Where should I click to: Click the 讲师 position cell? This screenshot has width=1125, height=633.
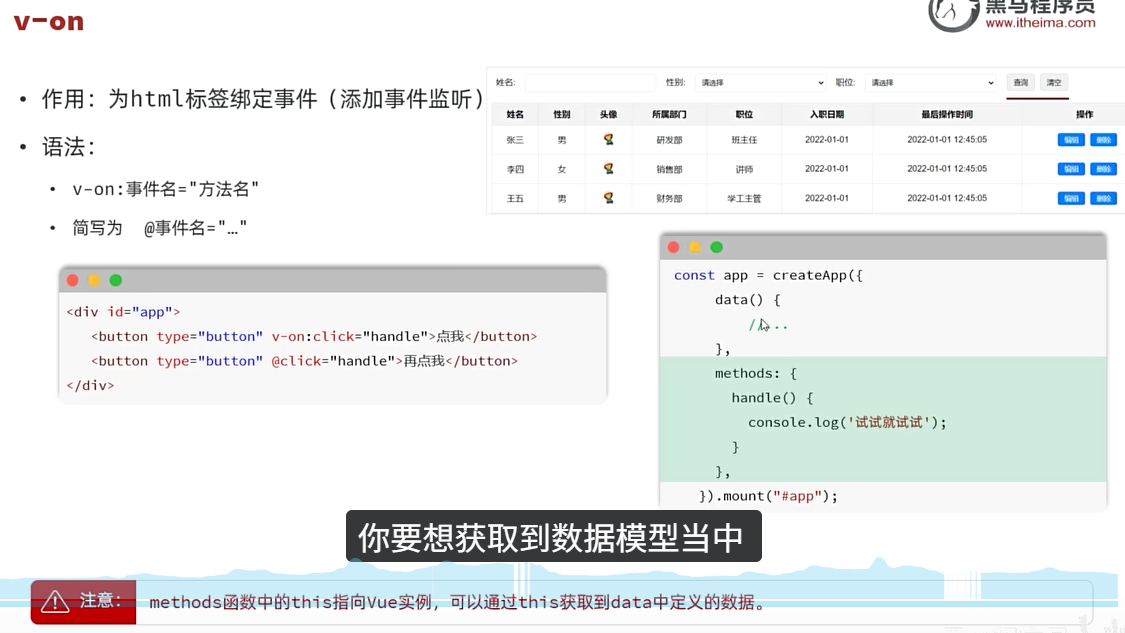pos(744,169)
